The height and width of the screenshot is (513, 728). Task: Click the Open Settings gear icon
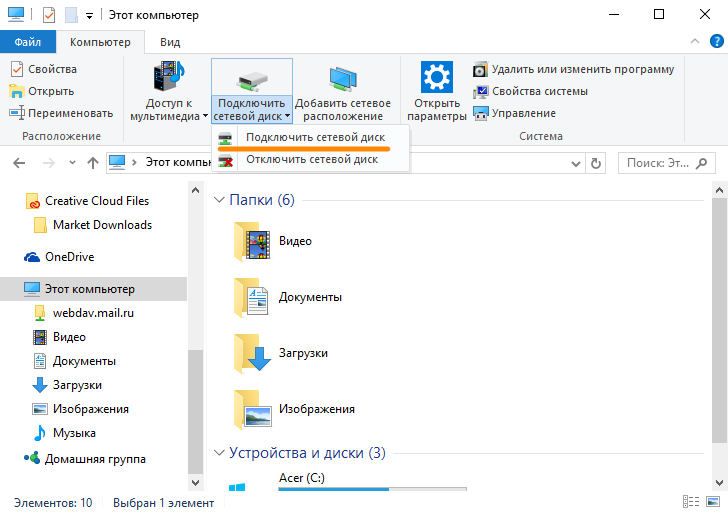437,78
